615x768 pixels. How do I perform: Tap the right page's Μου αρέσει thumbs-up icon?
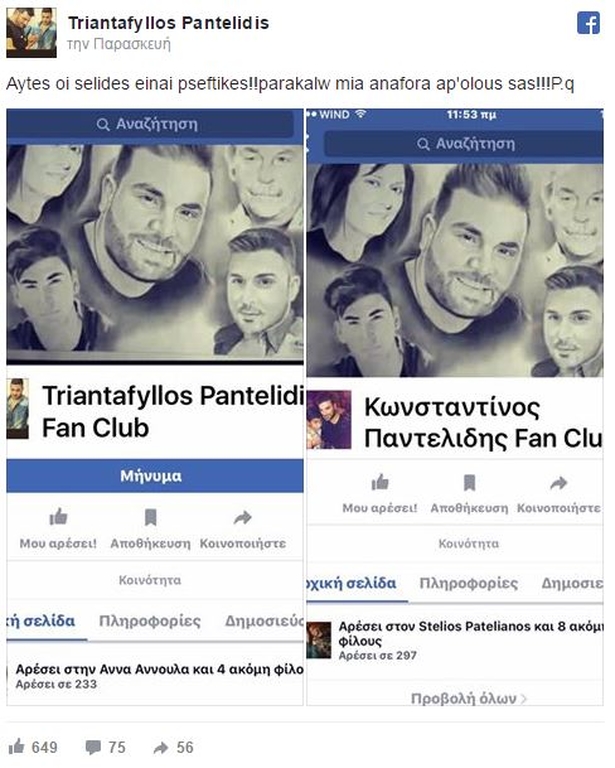(380, 482)
